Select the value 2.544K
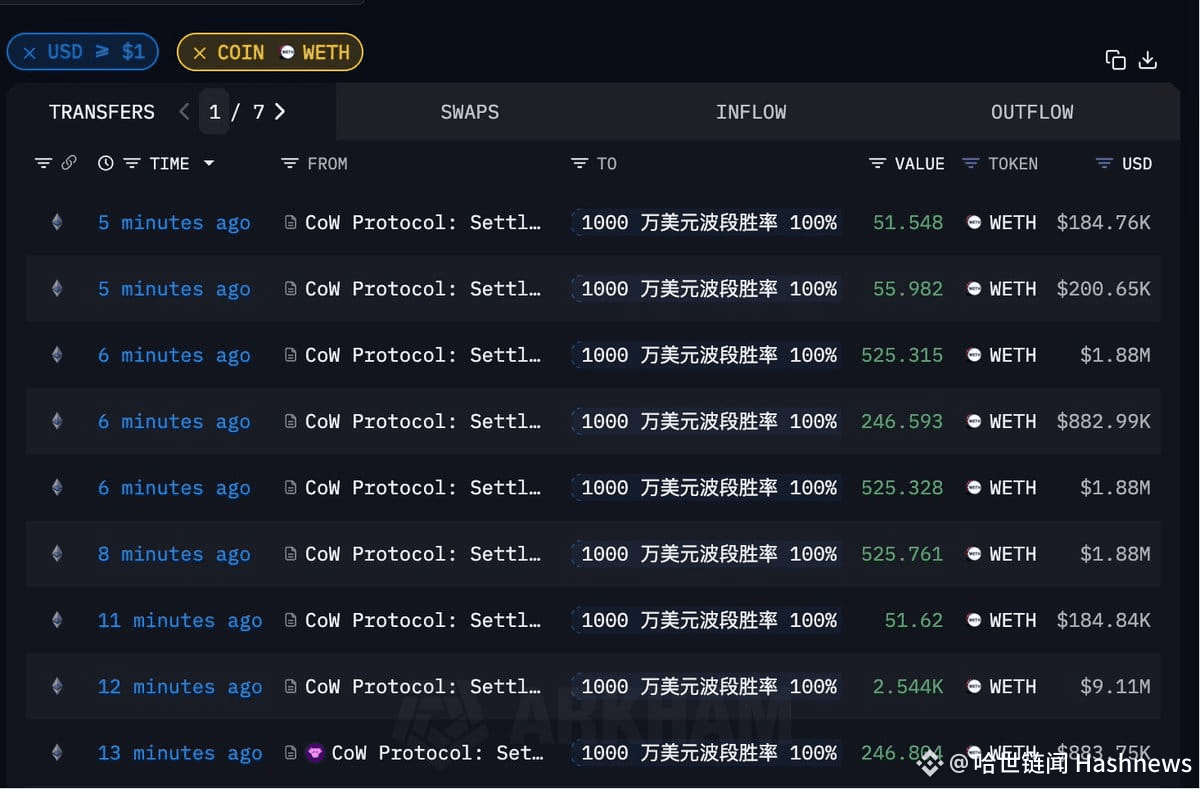The width and height of the screenshot is (1200, 789). (908, 686)
